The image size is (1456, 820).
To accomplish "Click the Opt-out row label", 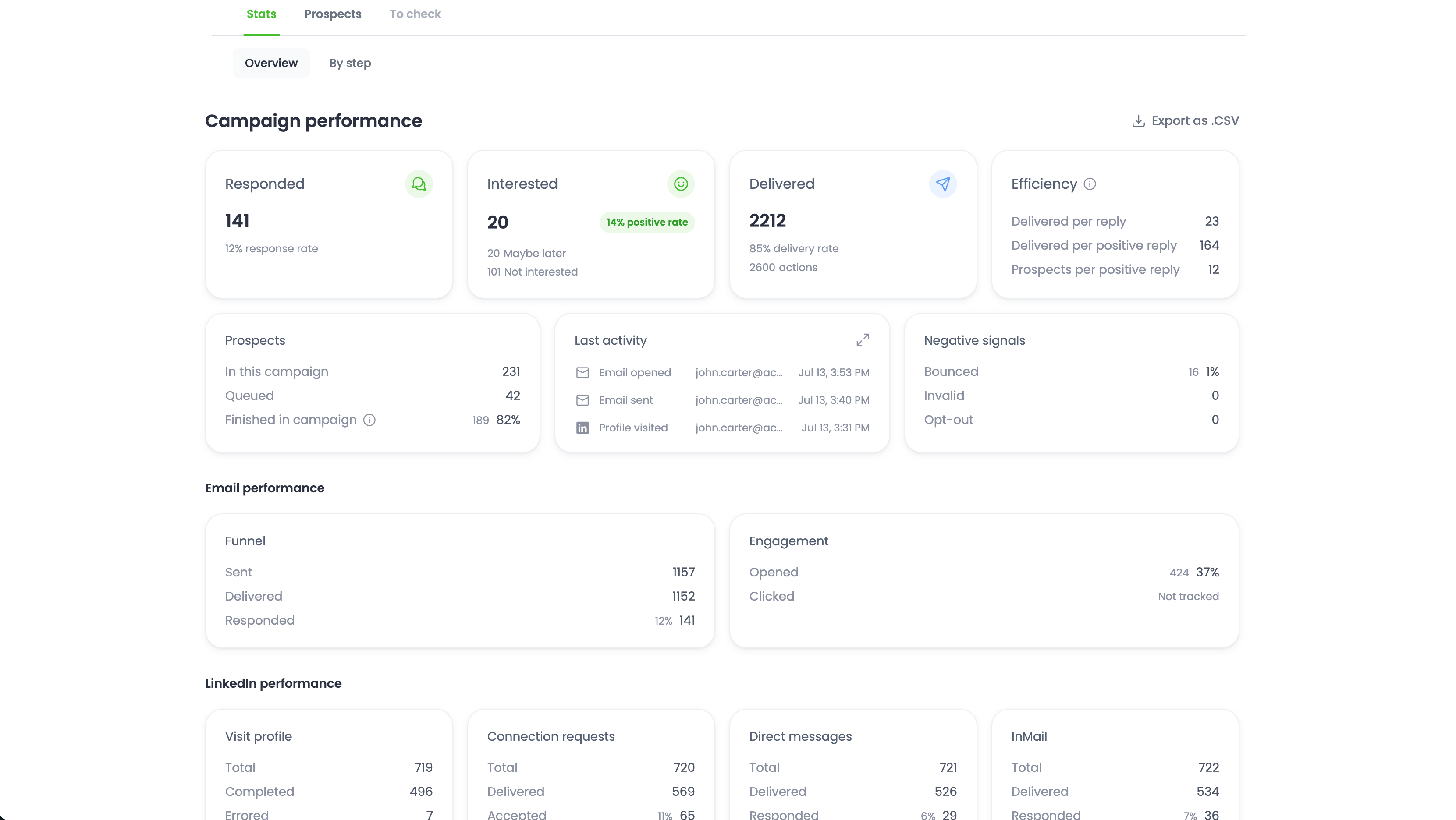I will (948, 420).
